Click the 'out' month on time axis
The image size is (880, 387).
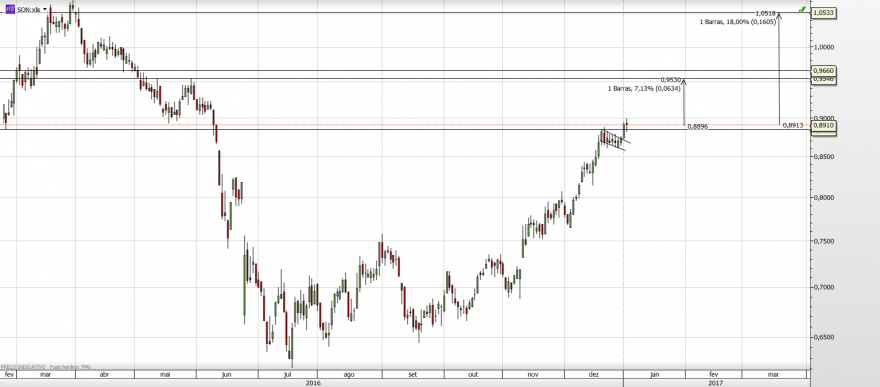pos(473,374)
